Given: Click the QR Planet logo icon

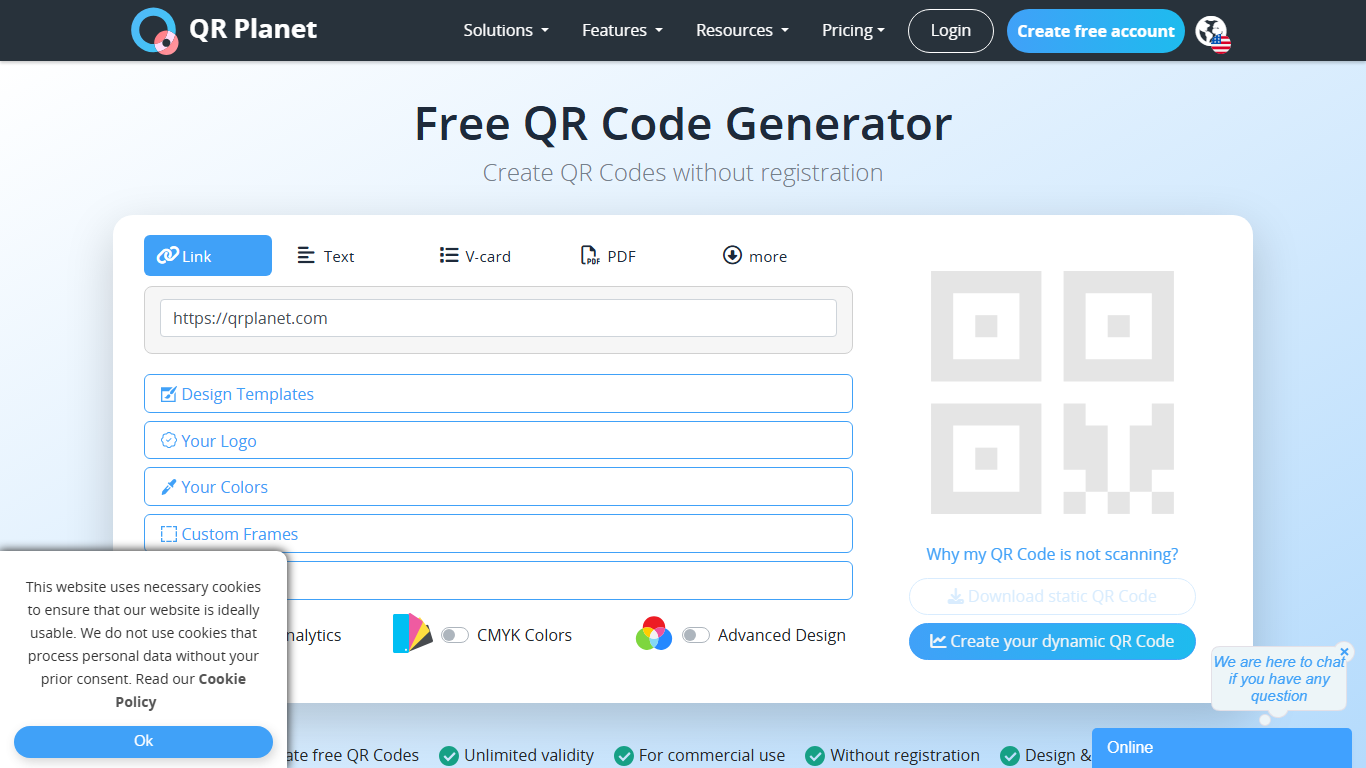Looking at the screenshot, I should coord(155,30).
